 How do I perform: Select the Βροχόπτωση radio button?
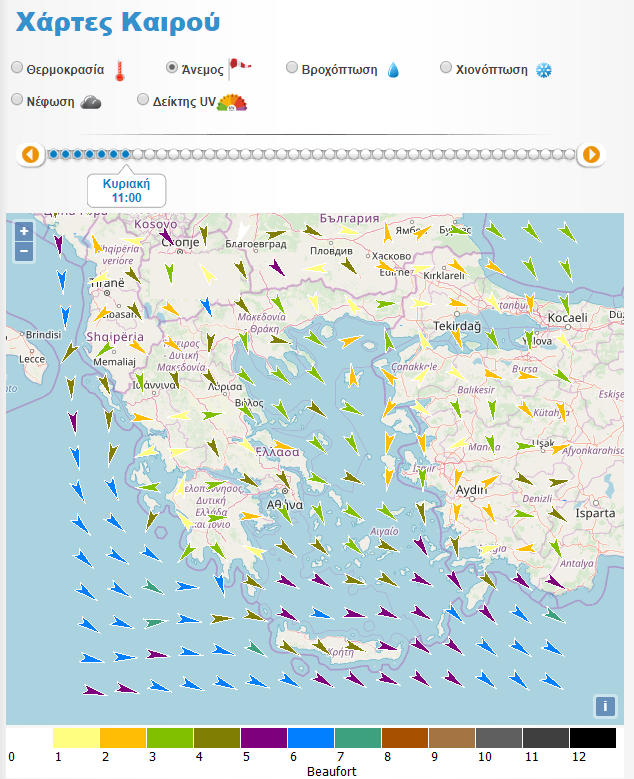292,68
